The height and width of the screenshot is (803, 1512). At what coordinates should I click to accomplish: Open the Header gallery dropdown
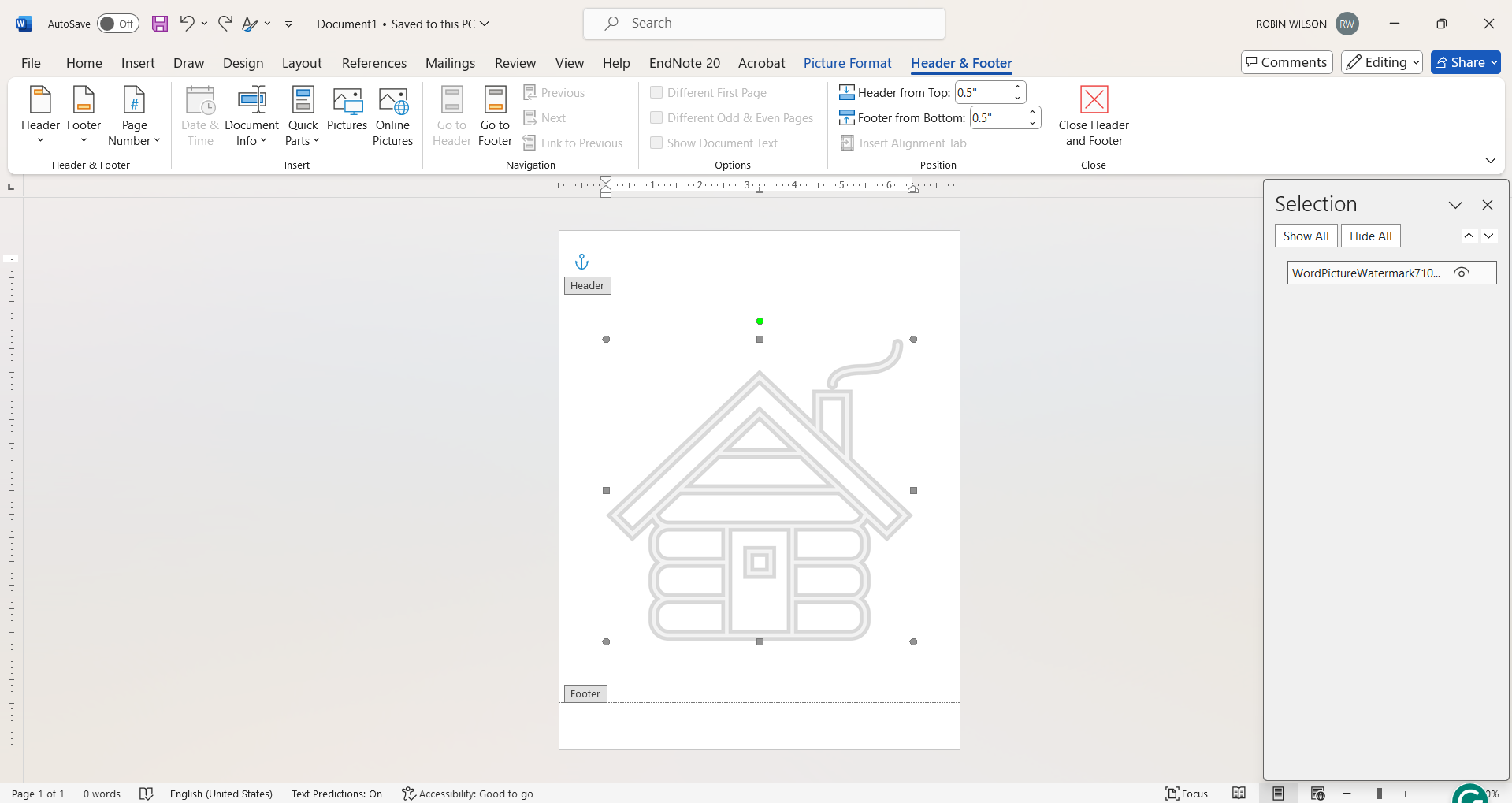point(40,117)
